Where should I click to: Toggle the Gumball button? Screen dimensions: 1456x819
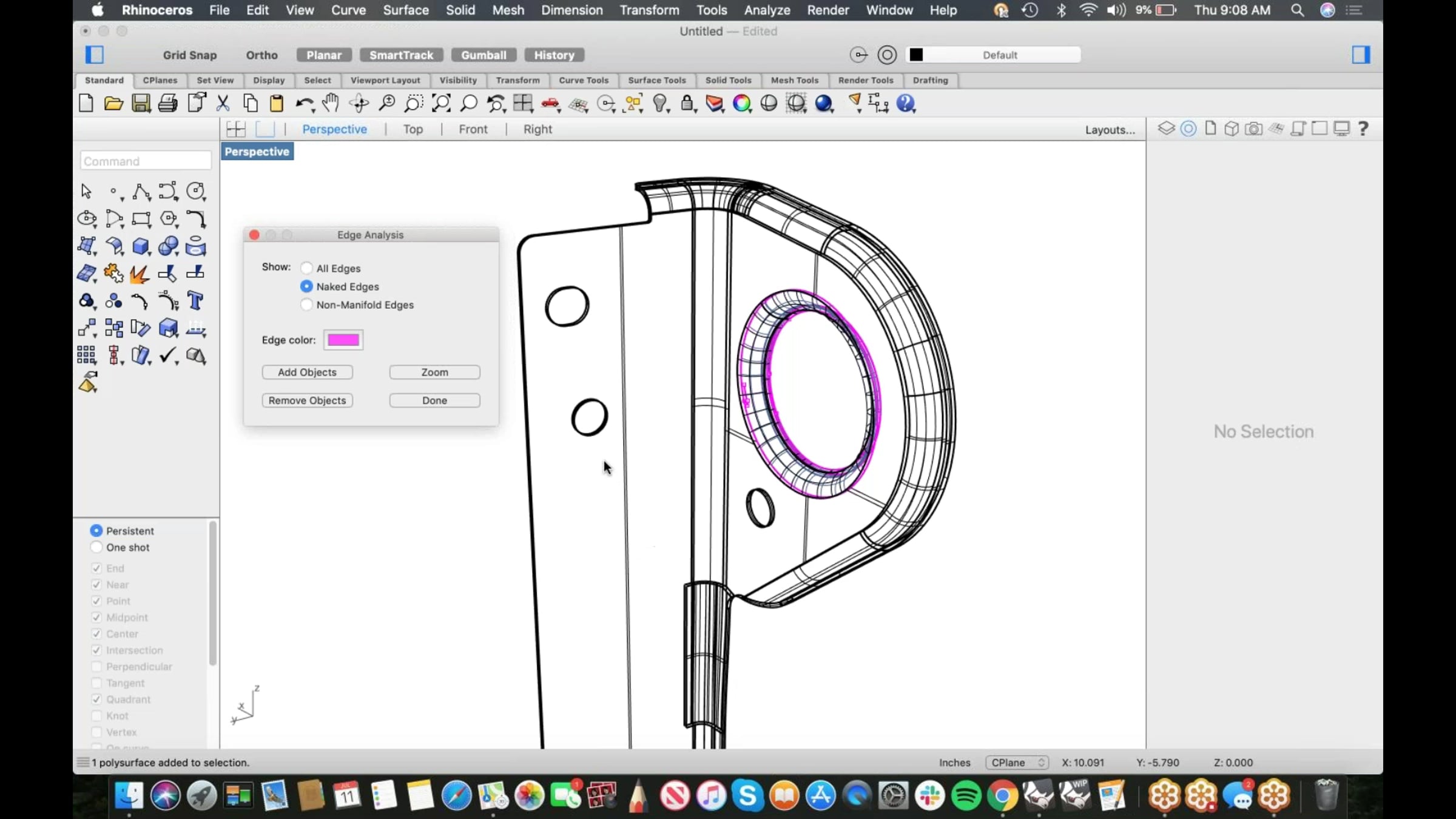(484, 55)
